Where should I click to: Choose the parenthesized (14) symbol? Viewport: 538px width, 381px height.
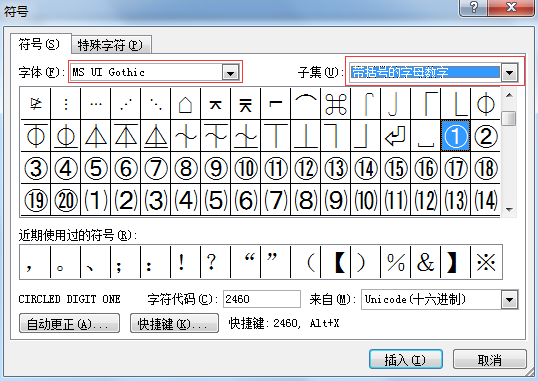[486, 200]
